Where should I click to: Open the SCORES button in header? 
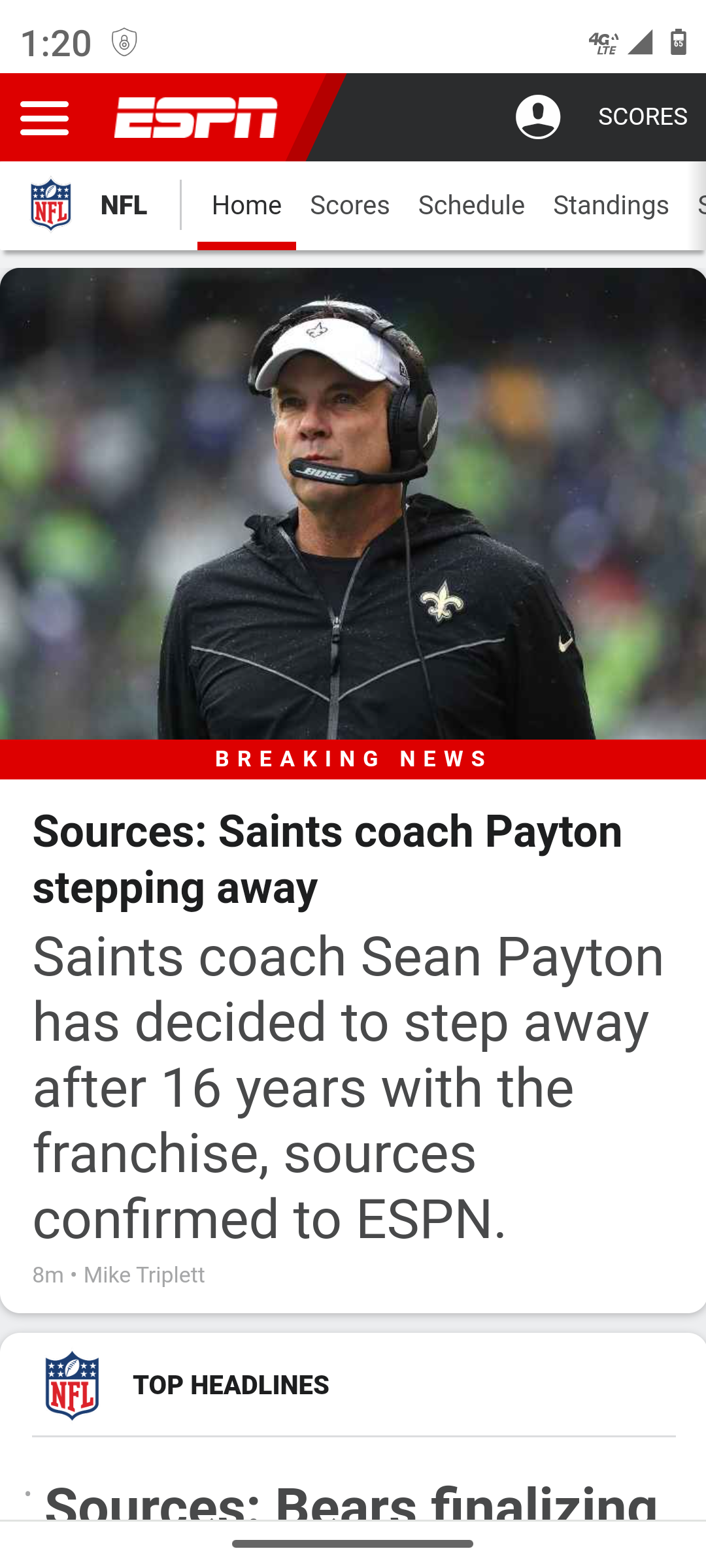click(643, 117)
